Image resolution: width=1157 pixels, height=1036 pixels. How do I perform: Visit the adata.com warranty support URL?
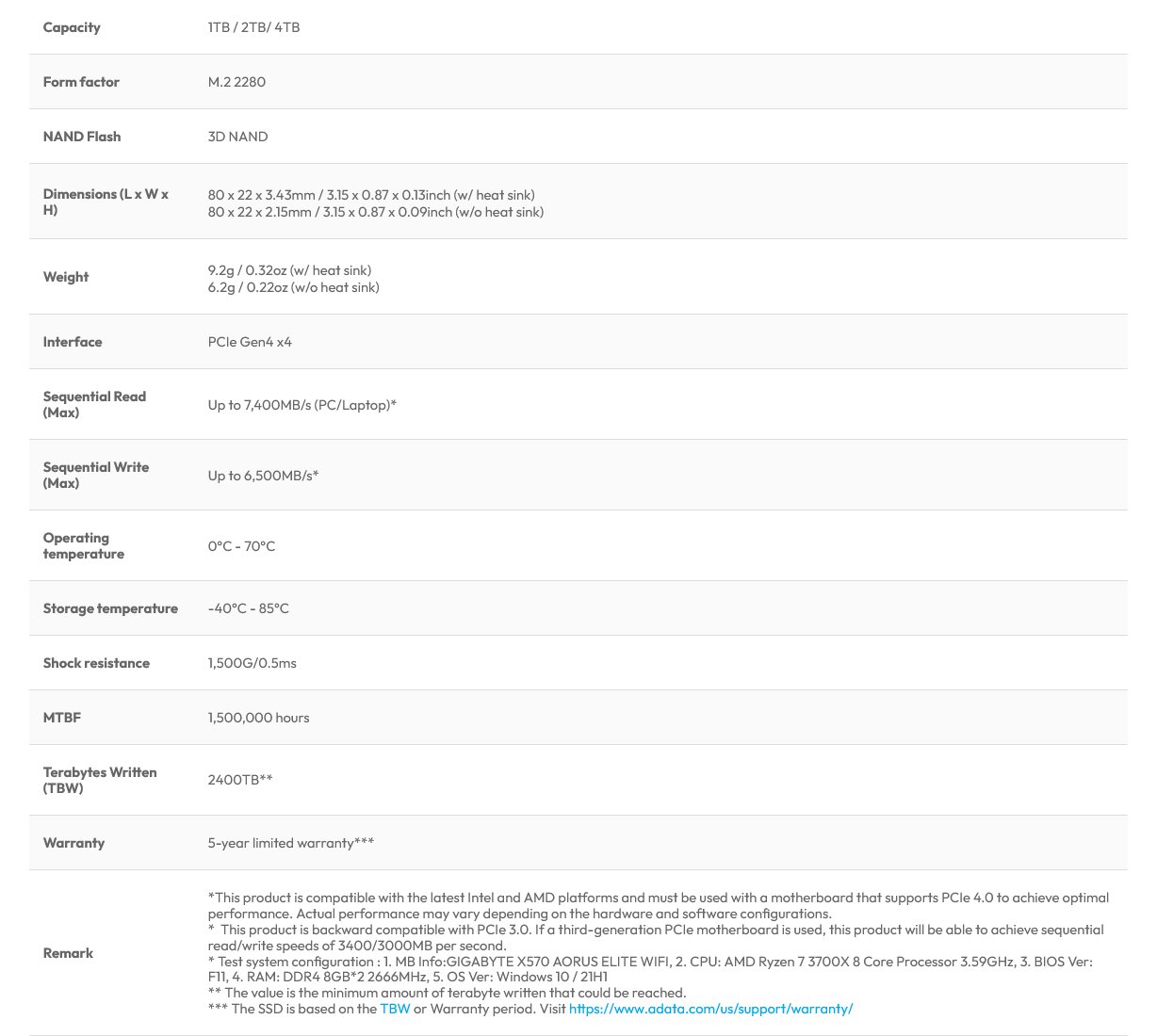pos(710,1009)
